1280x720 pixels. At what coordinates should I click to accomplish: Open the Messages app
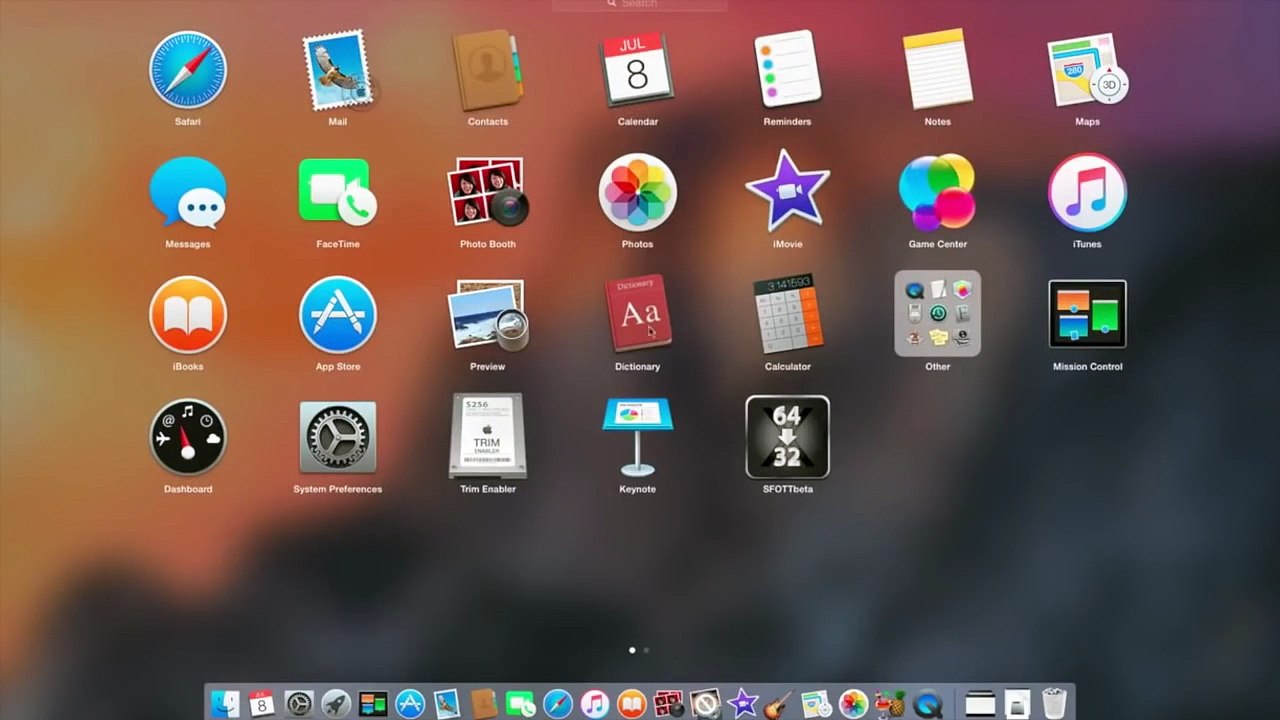(x=188, y=192)
